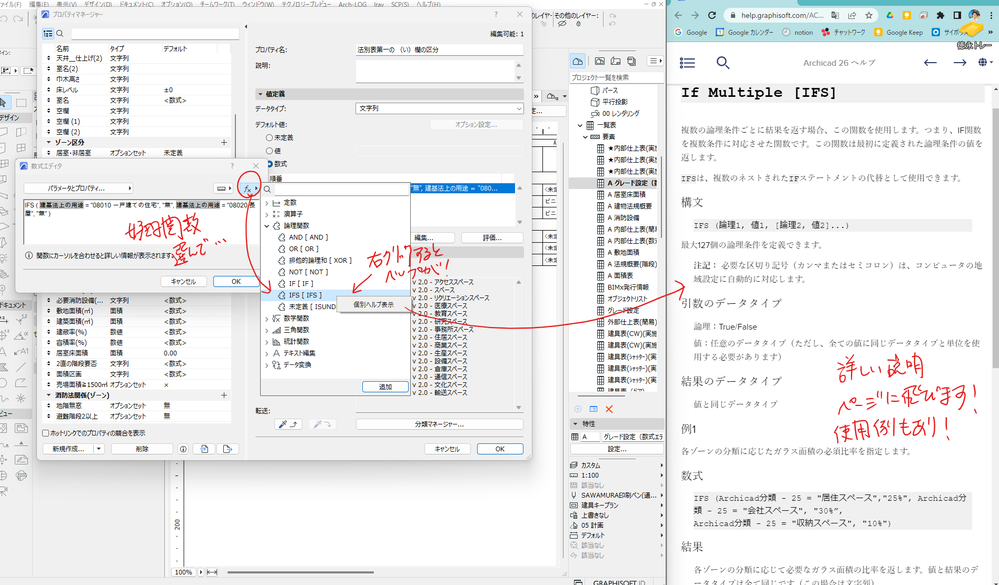The image size is (999, 585).
Task: Click the help page search magnifier icon
Action: click(722, 62)
